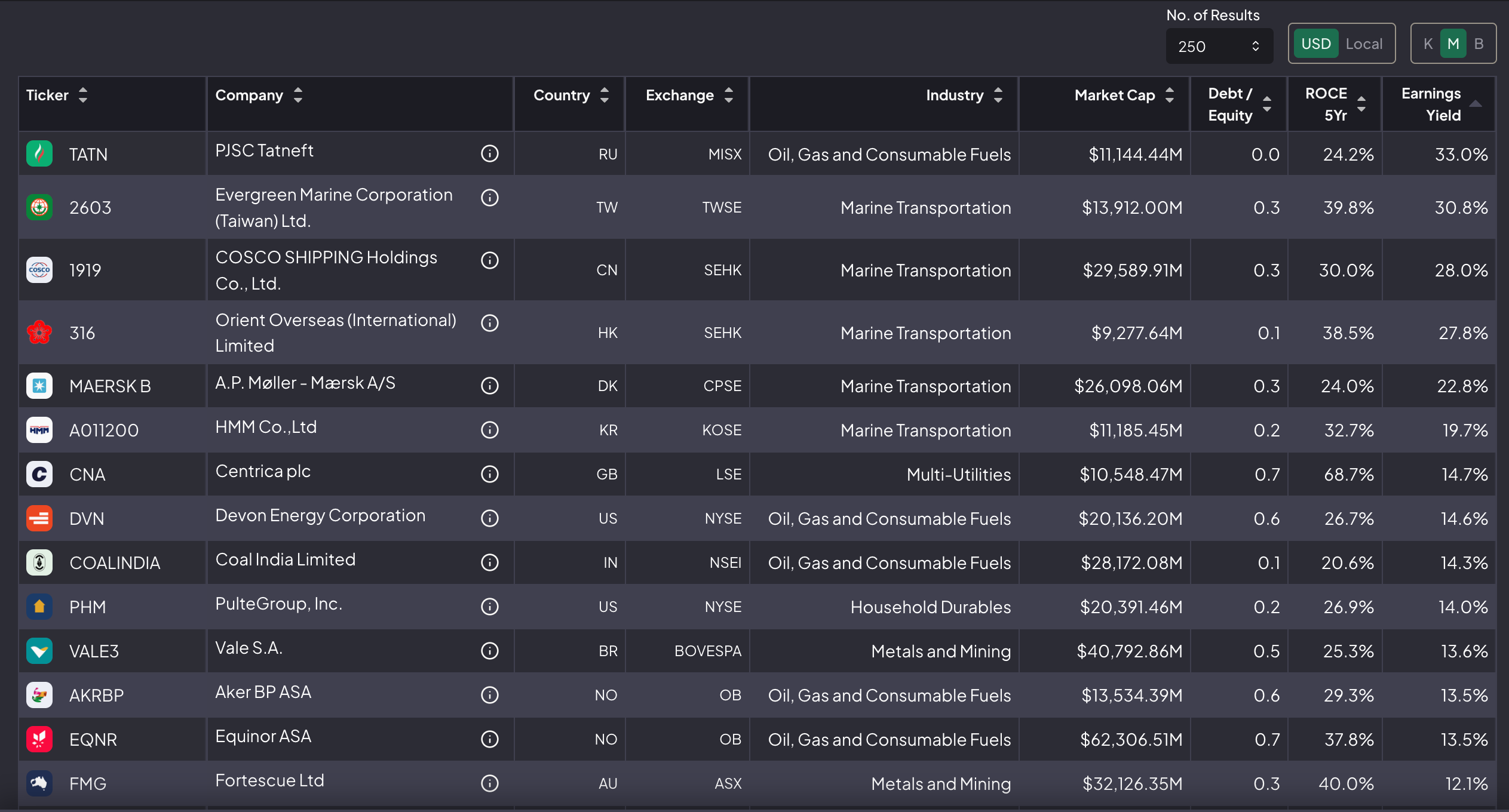1509x812 pixels.
Task: Open info icon for PJSC Tatneft
Action: click(490, 154)
